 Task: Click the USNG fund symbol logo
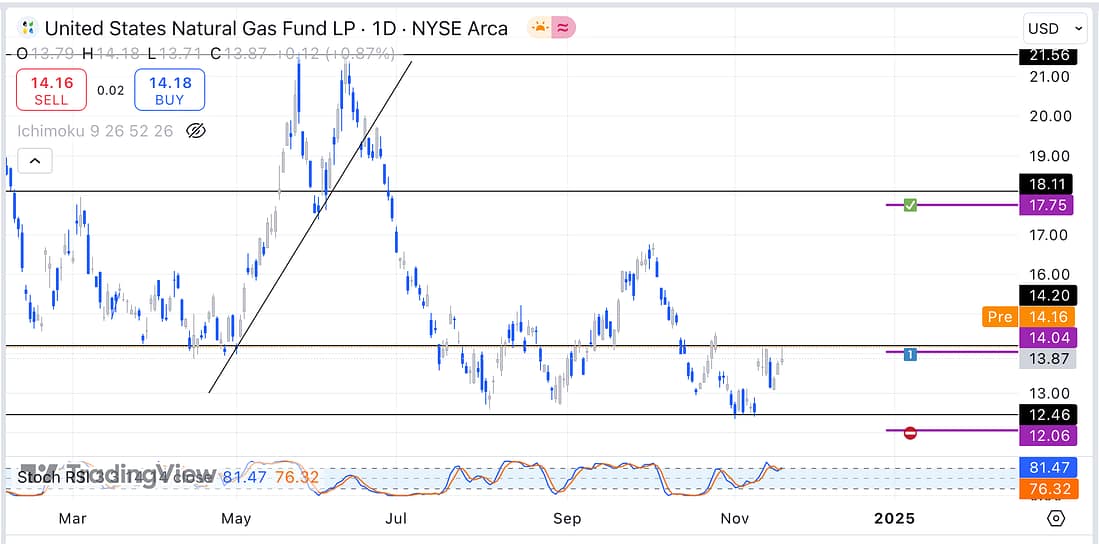pyautogui.click(x=29, y=29)
